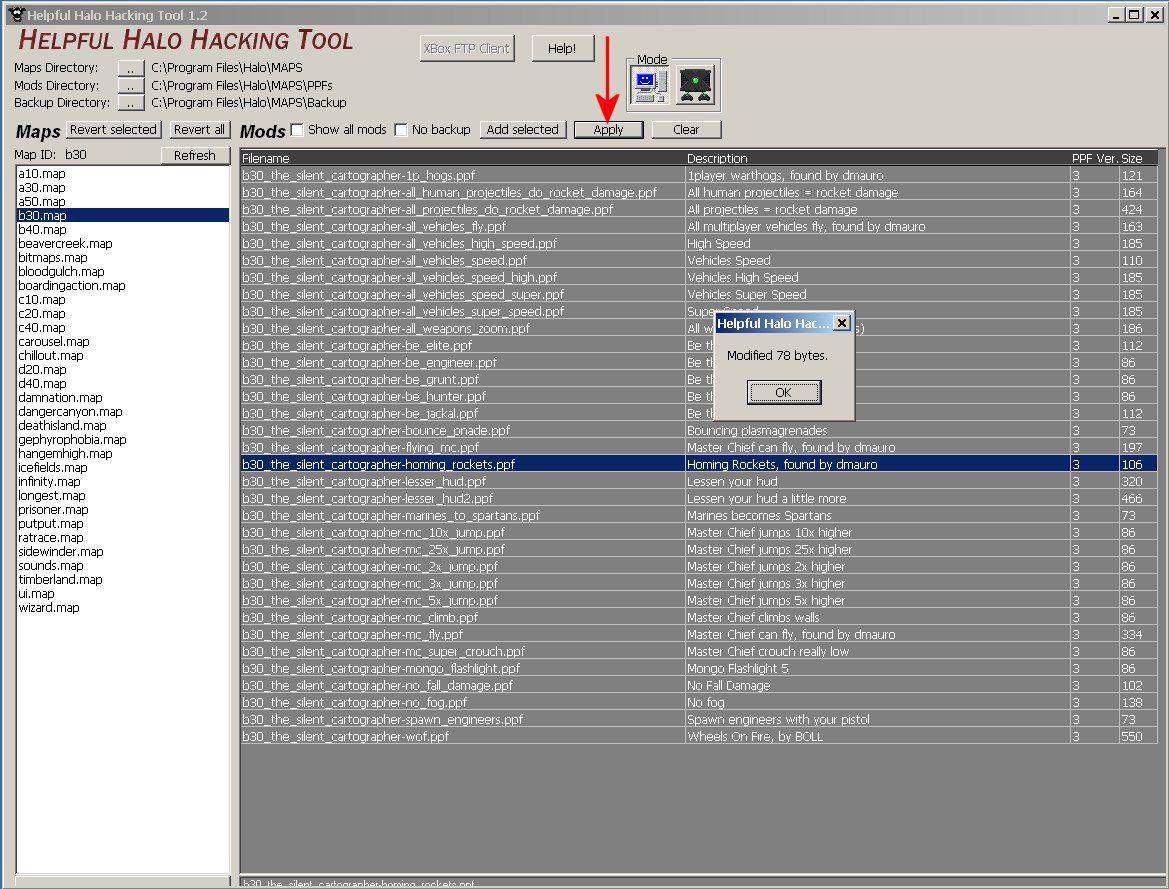
Task: Select gephyrophobia.map in the maps list
Action: click(122, 439)
